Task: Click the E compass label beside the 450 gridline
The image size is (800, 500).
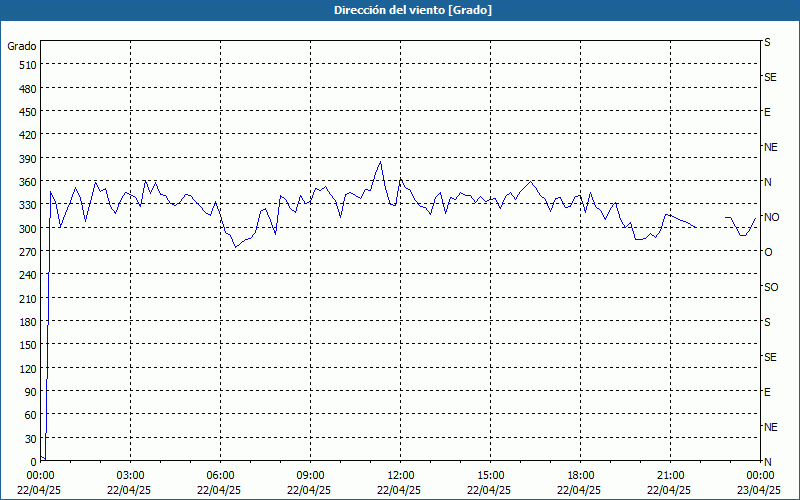Action: [767, 112]
